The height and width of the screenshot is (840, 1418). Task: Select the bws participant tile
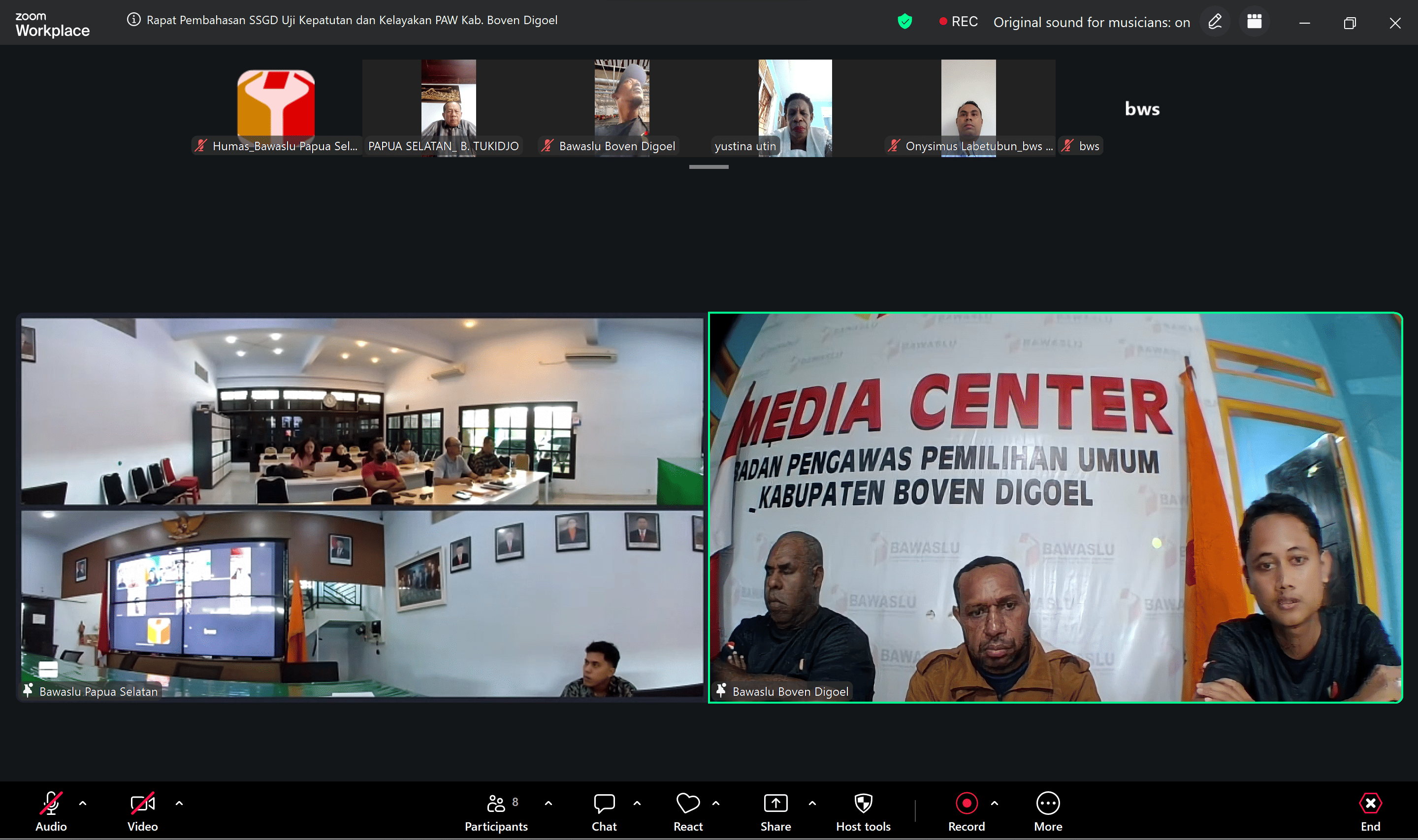1142,108
